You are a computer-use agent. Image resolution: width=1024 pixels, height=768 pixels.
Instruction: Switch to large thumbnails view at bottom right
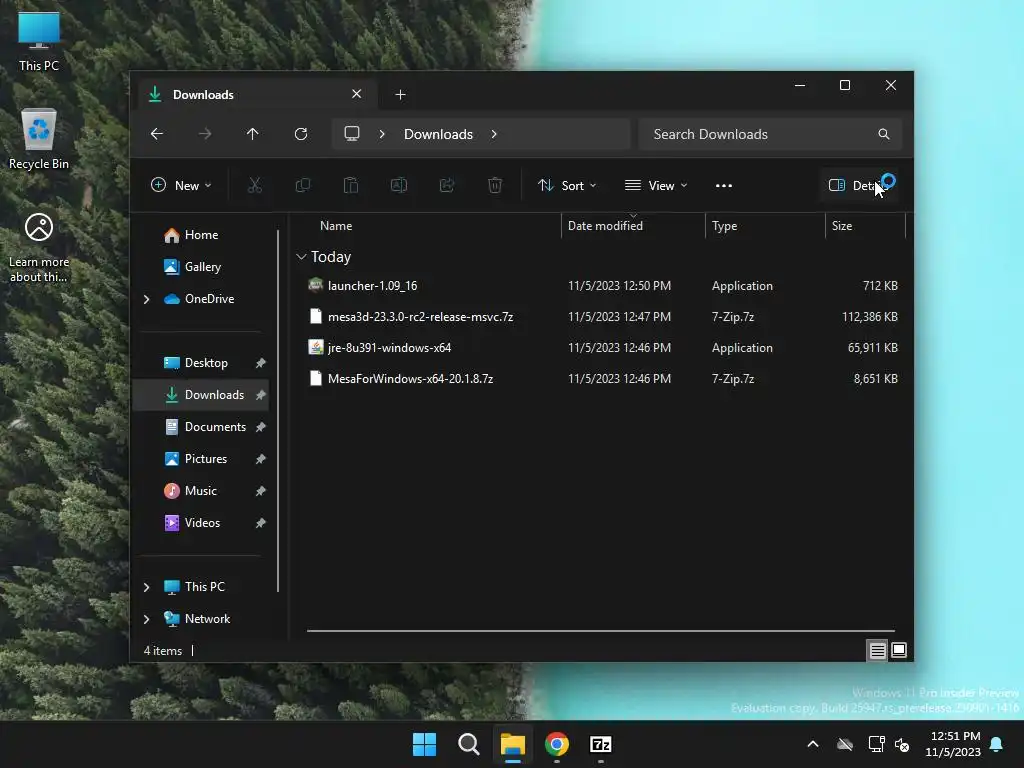point(899,650)
